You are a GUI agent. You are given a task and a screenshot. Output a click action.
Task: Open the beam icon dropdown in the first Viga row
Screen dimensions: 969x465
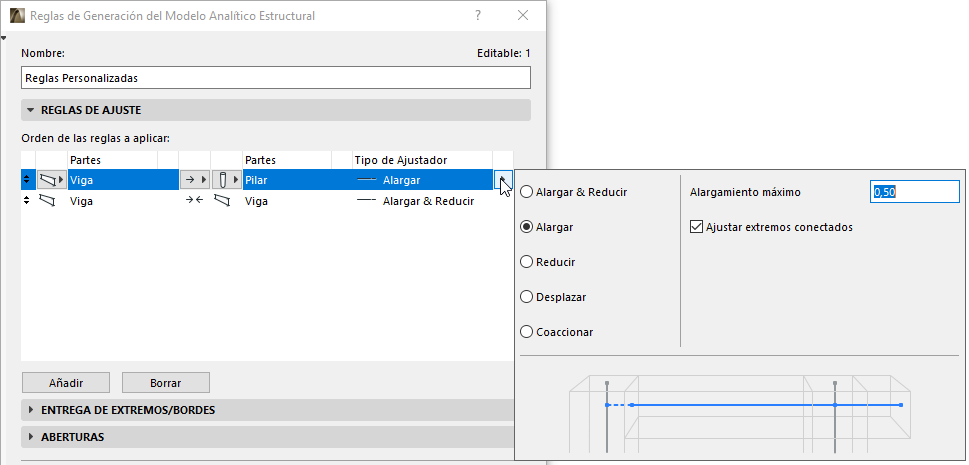52,180
